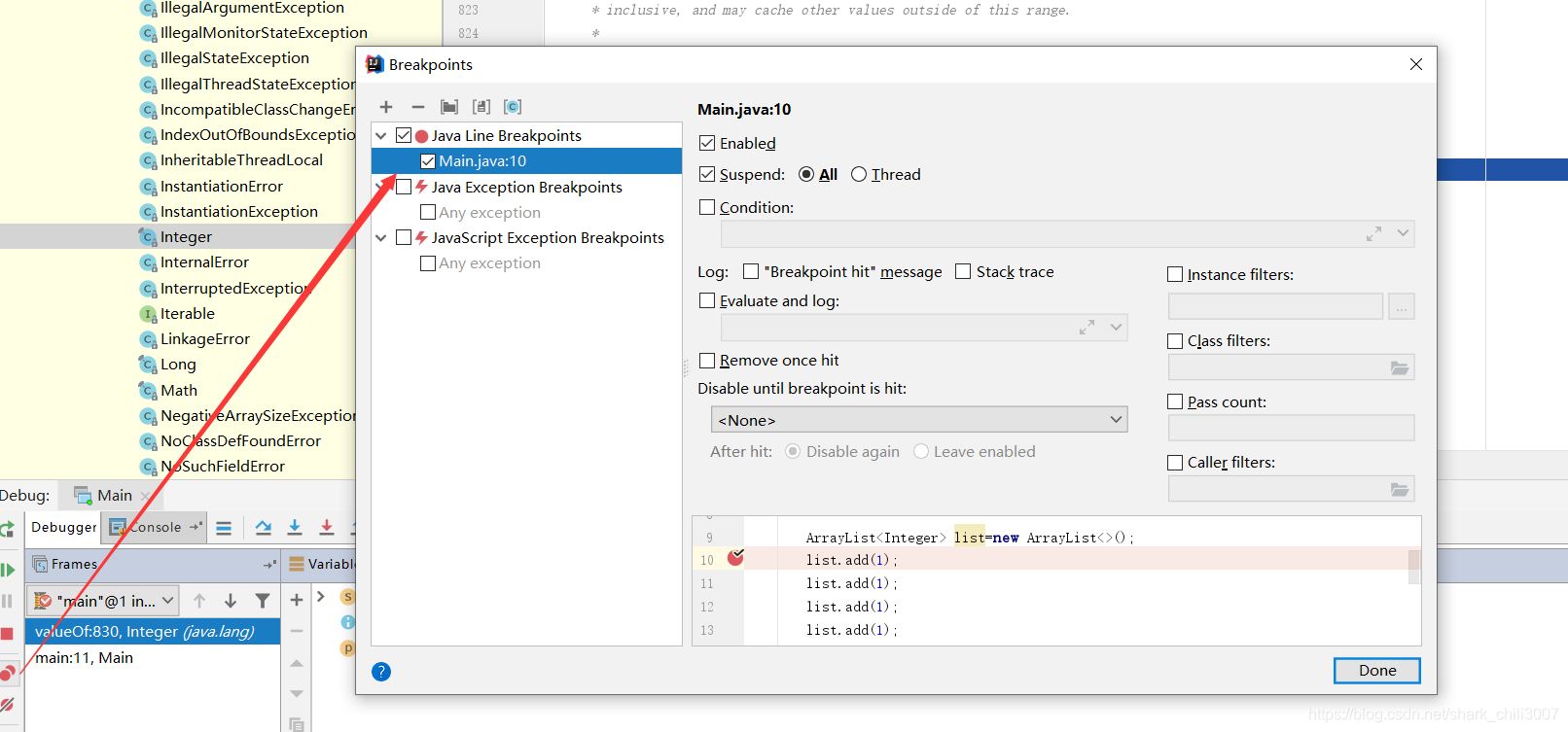Select the Thread suspend radio button
Viewport: 1568px width, 732px height.
coord(859,175)
